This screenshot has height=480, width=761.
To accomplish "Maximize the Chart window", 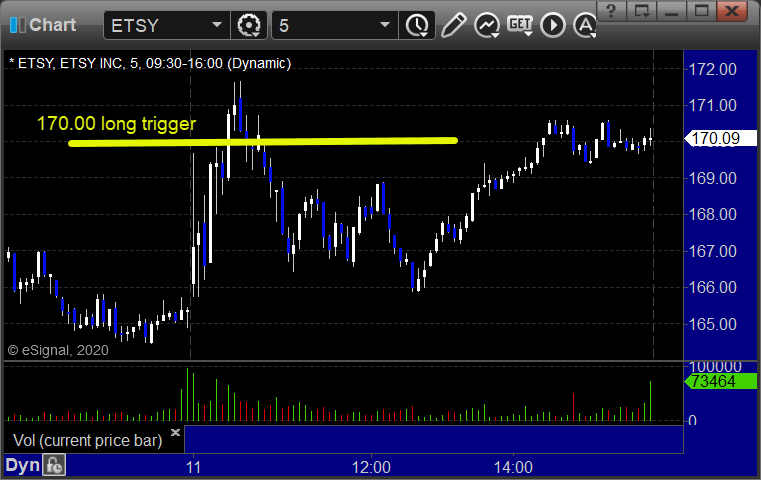I will coord(701,10).
